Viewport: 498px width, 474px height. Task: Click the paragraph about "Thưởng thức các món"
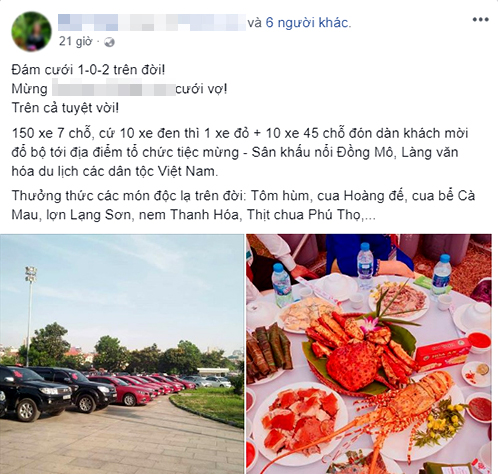click(x=243, y=205)
